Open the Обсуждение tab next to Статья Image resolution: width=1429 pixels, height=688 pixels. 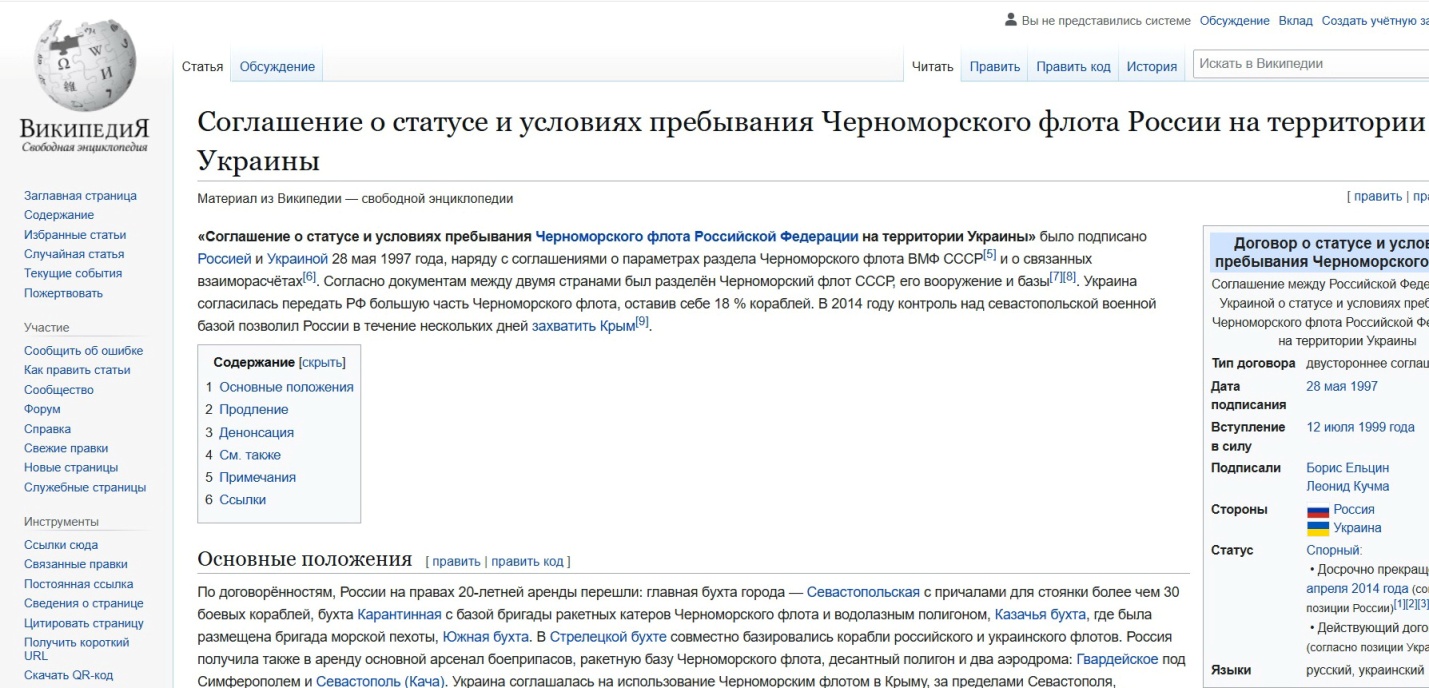click(277, 67)
